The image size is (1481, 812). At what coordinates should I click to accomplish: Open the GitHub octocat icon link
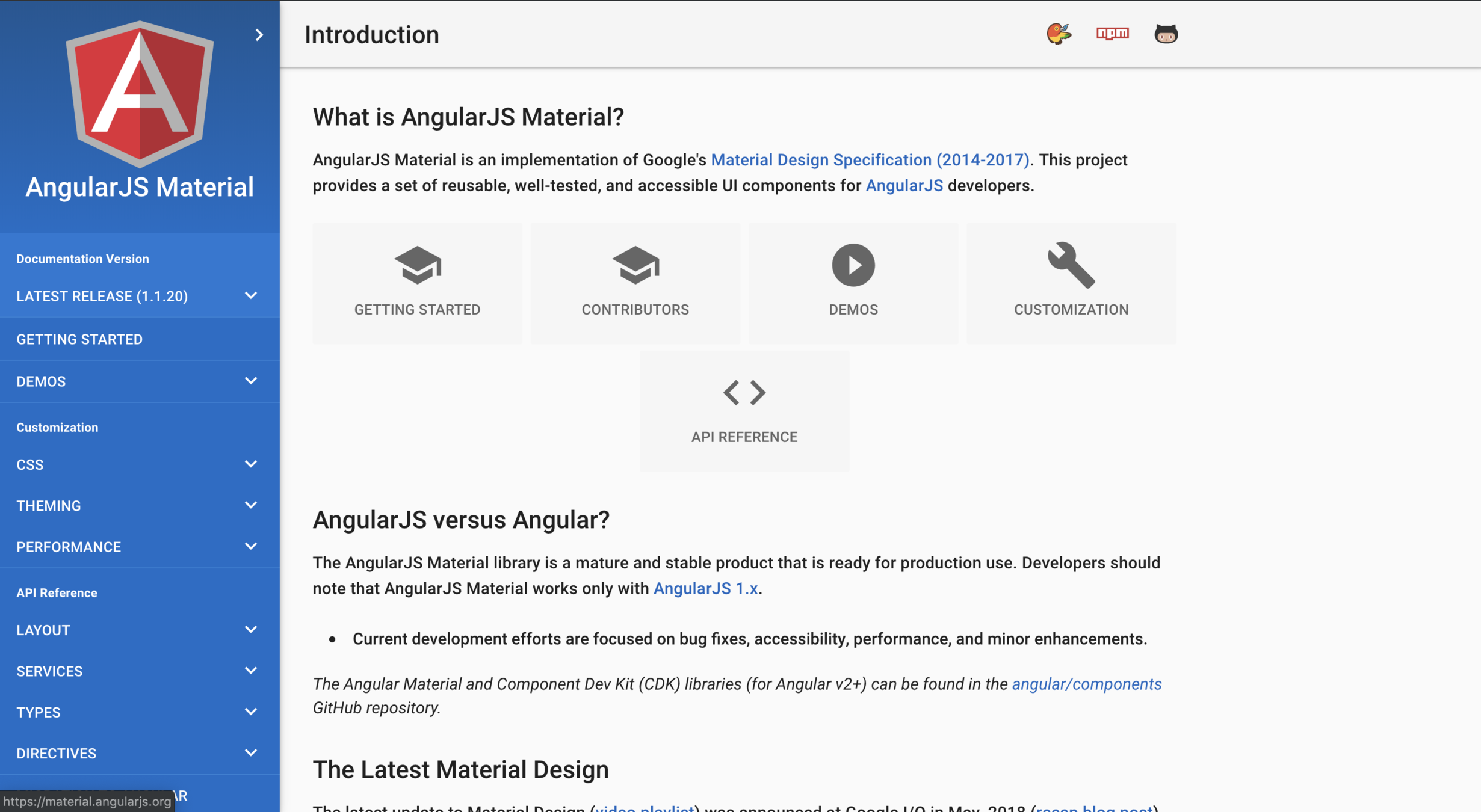point(1166,34)
